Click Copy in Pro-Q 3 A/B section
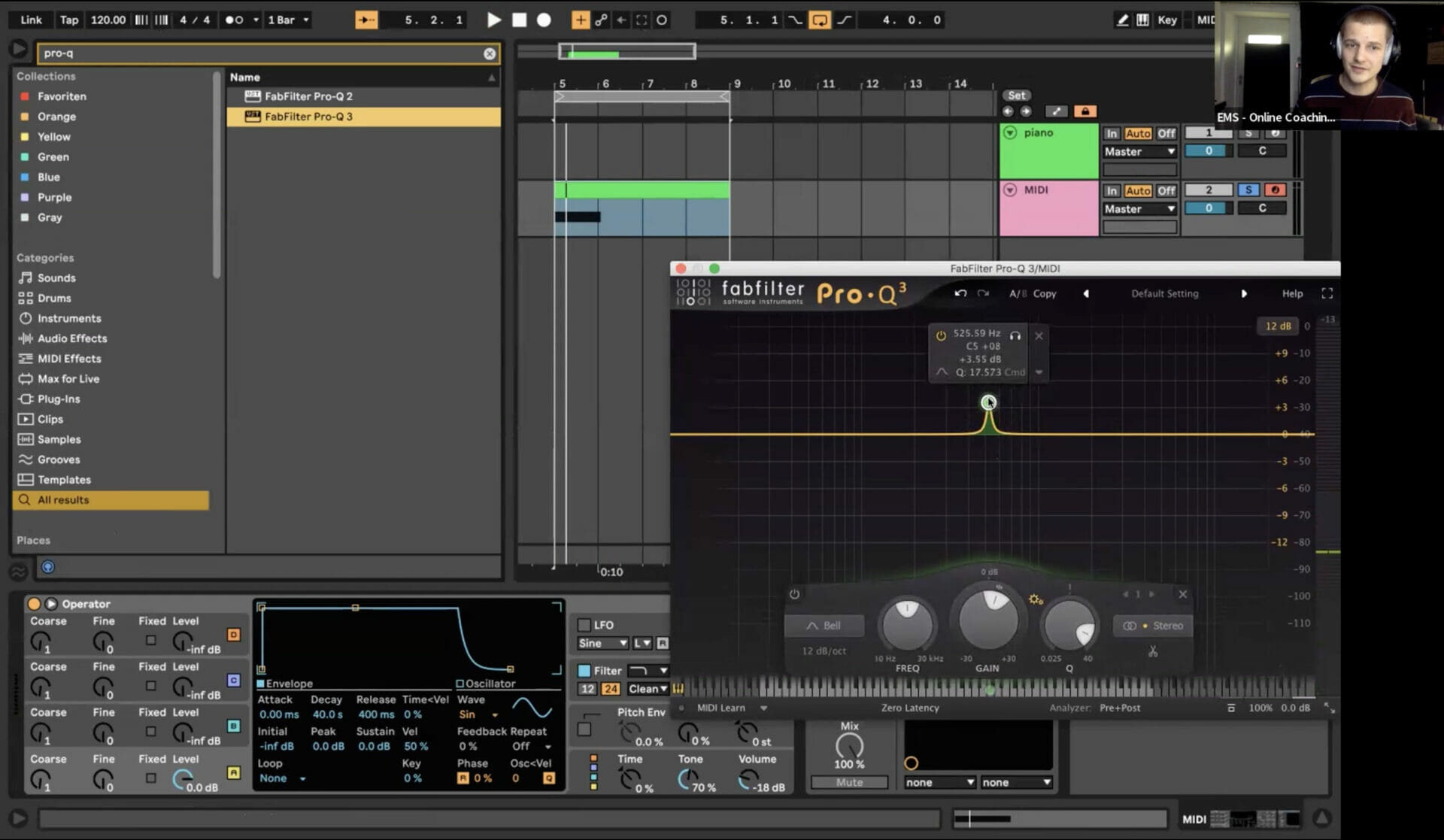Screen dimensions: 1444x840 coord(1044,294)
